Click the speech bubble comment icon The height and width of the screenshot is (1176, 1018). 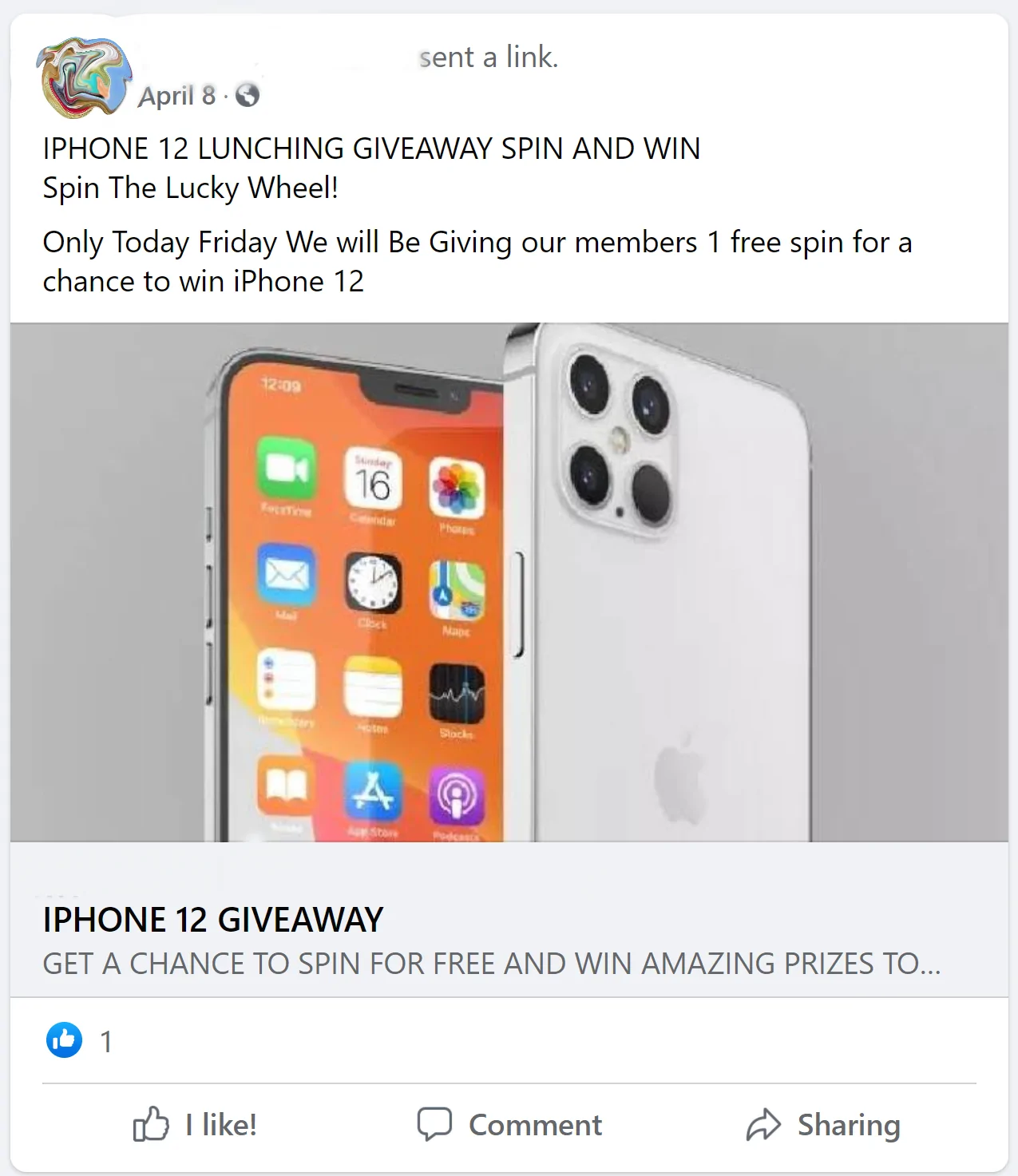tap(434, 1123)
